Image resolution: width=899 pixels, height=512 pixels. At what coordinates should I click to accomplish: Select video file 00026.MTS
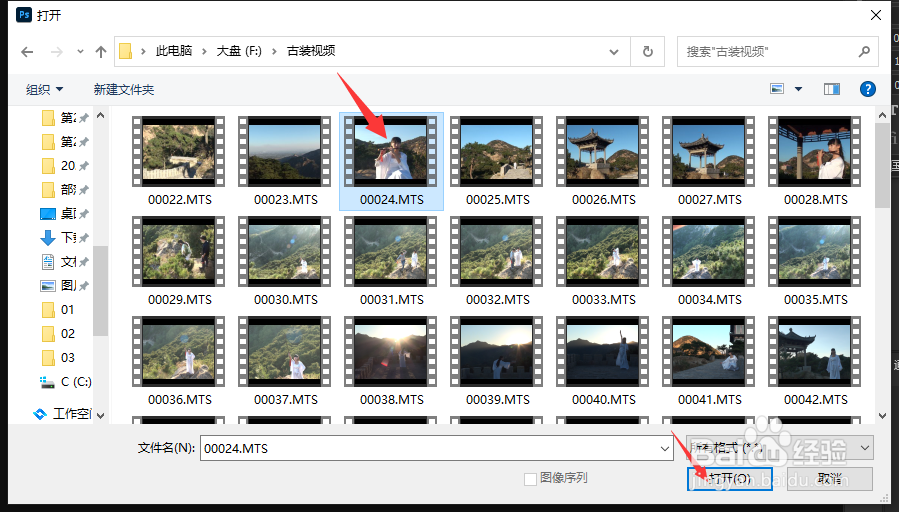(604, 162)
